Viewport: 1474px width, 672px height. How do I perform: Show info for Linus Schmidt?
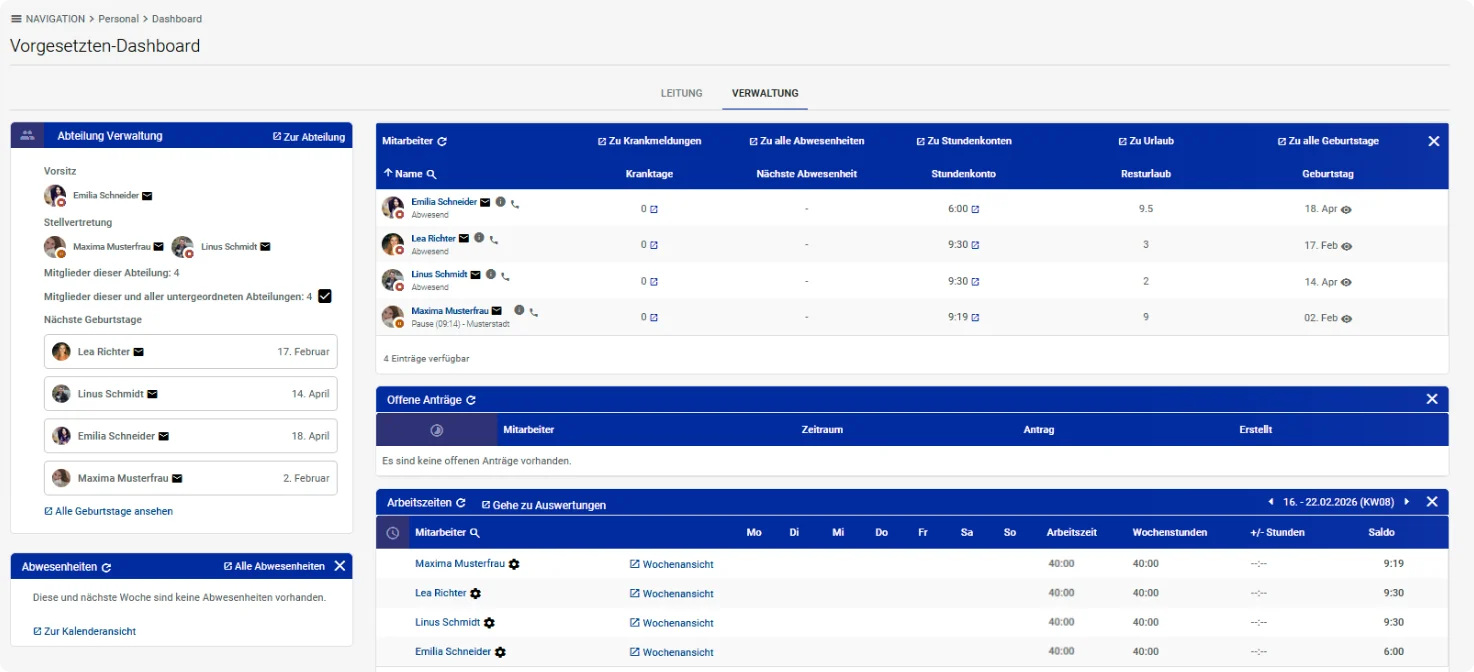click(x=491, y=274)
